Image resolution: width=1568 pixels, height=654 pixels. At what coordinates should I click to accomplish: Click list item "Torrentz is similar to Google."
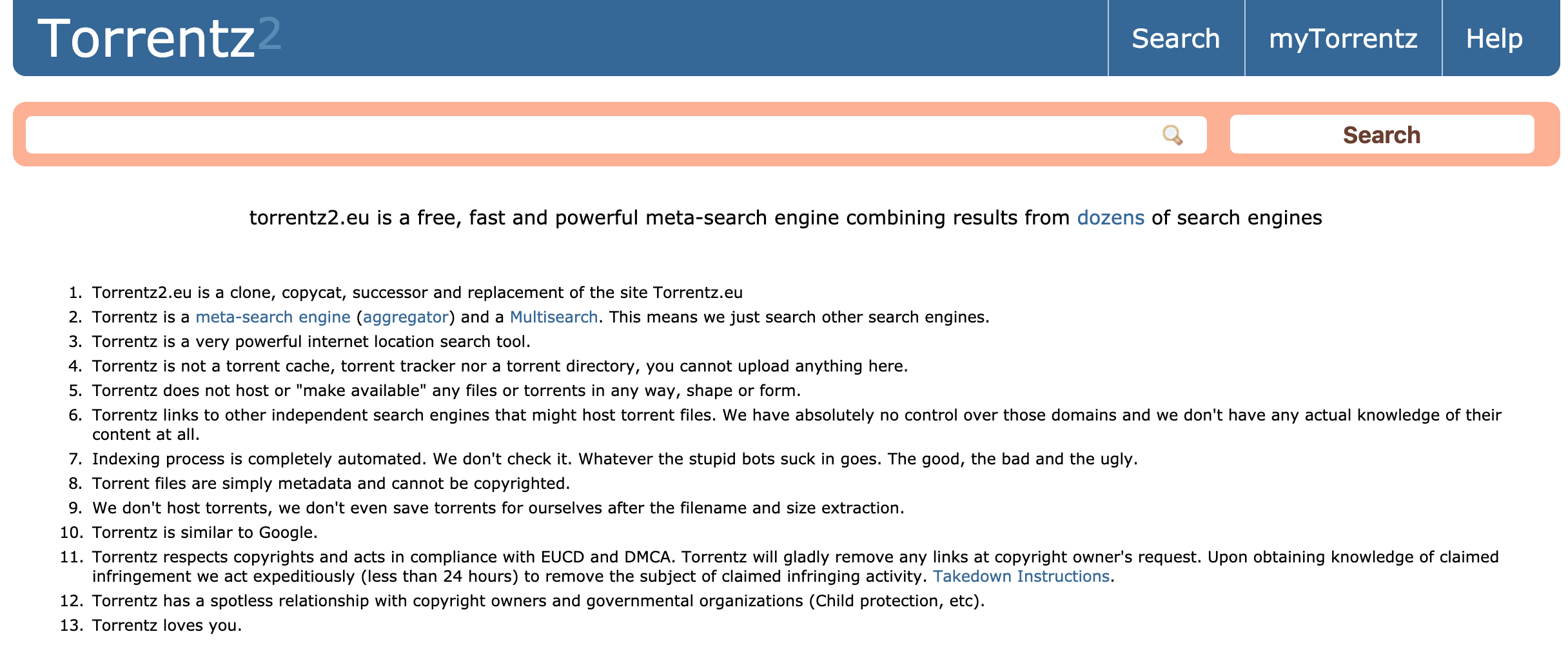(205, 533)
